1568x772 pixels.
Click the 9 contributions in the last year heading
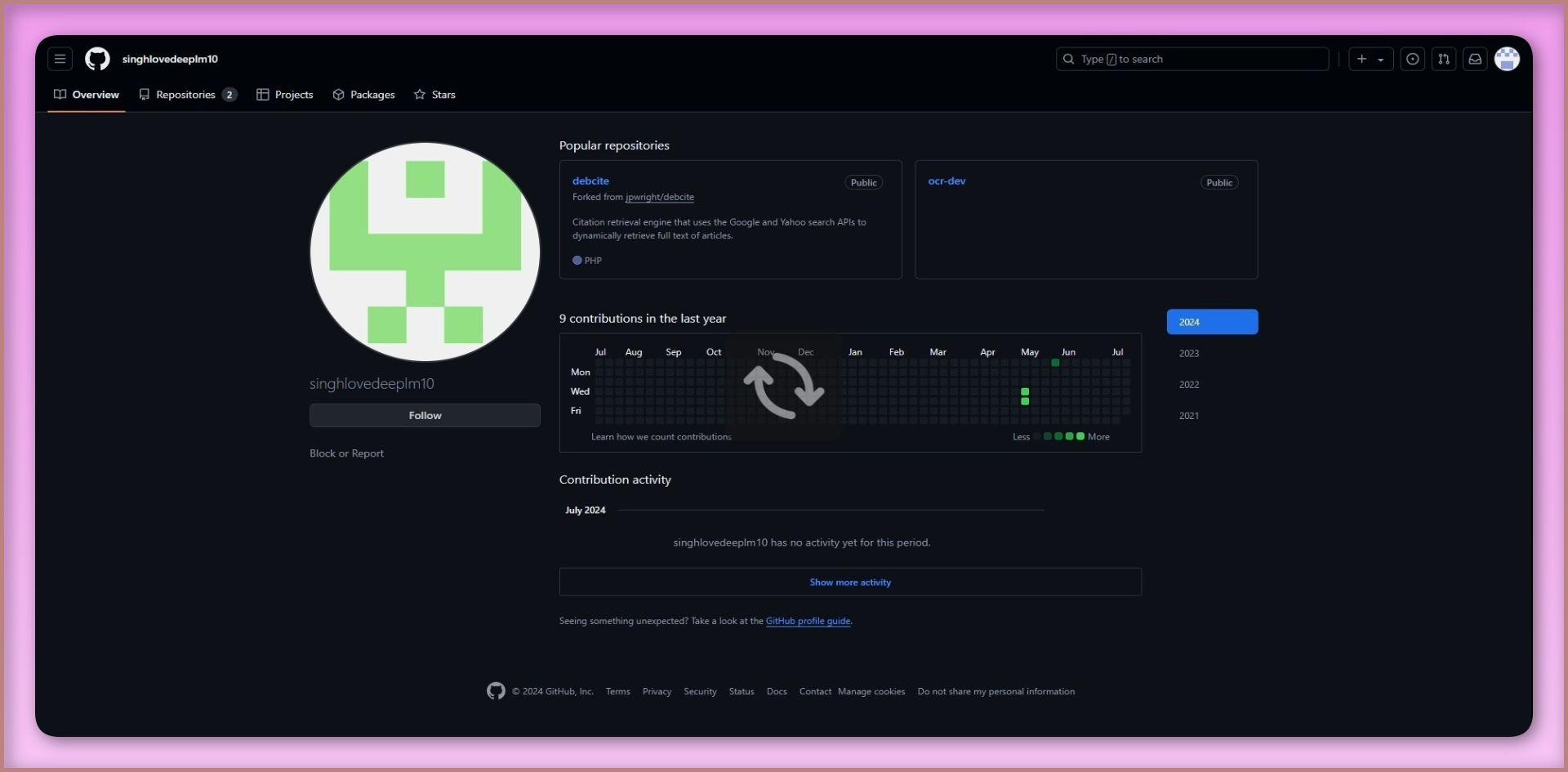(643, 319)
